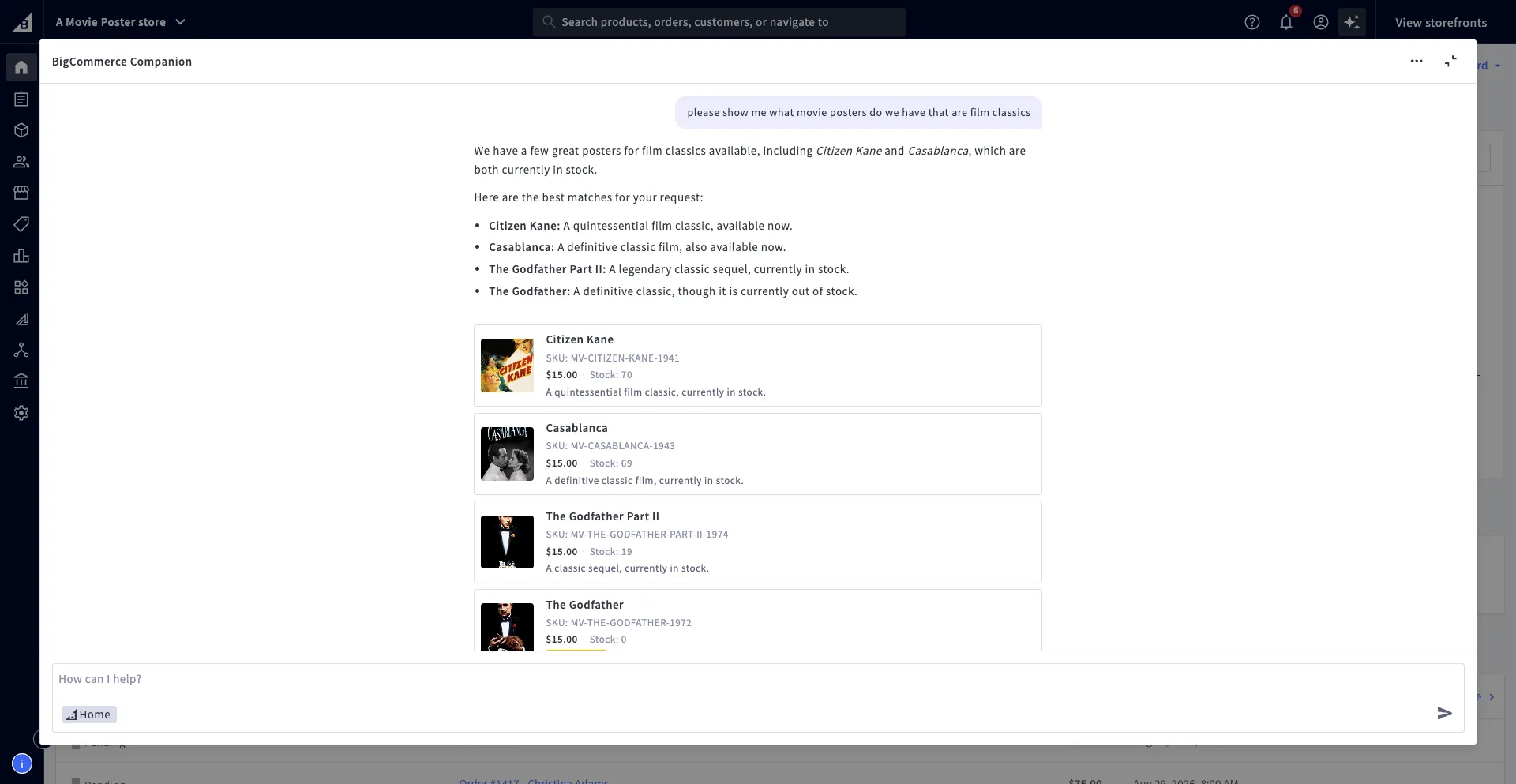
Task: Click "Here are the best matches" line
Action: 588,197
